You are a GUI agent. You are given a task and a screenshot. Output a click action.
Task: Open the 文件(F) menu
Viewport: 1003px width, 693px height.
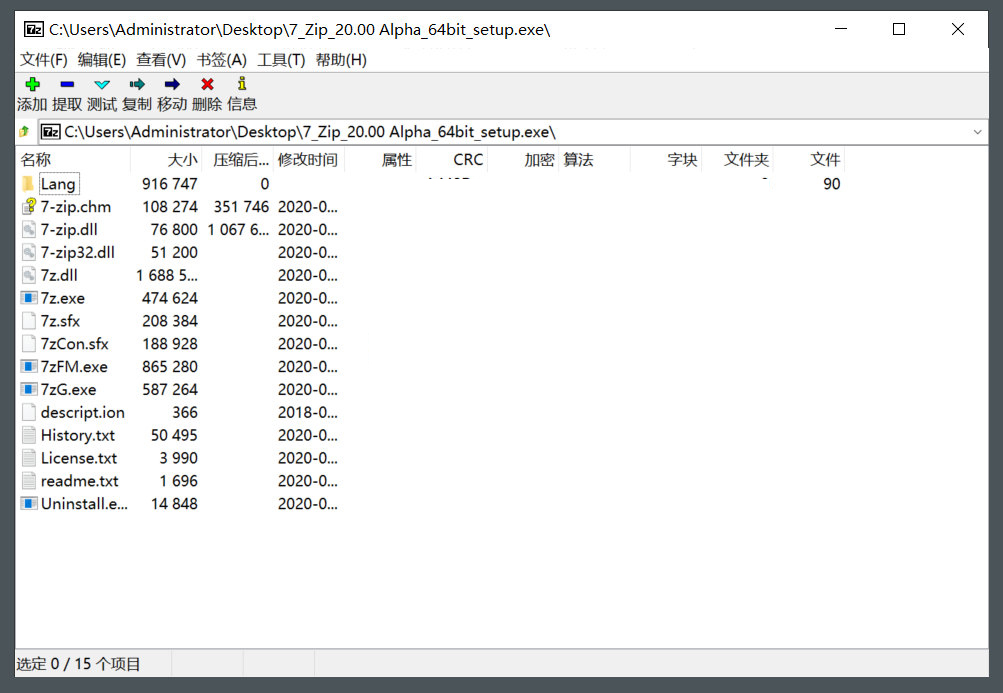pos(44,60)
